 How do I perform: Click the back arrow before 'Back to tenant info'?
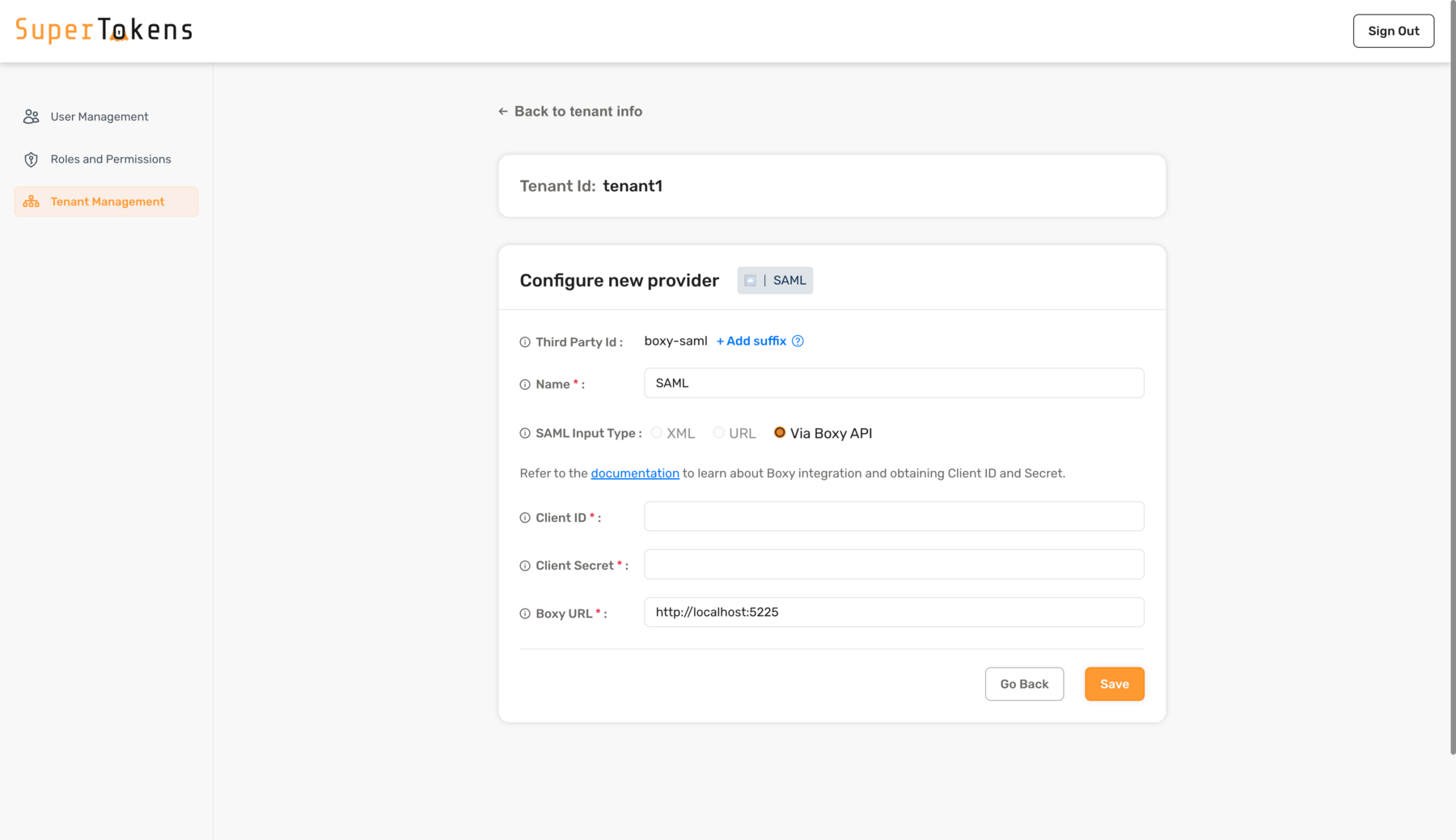pos(503,111)
